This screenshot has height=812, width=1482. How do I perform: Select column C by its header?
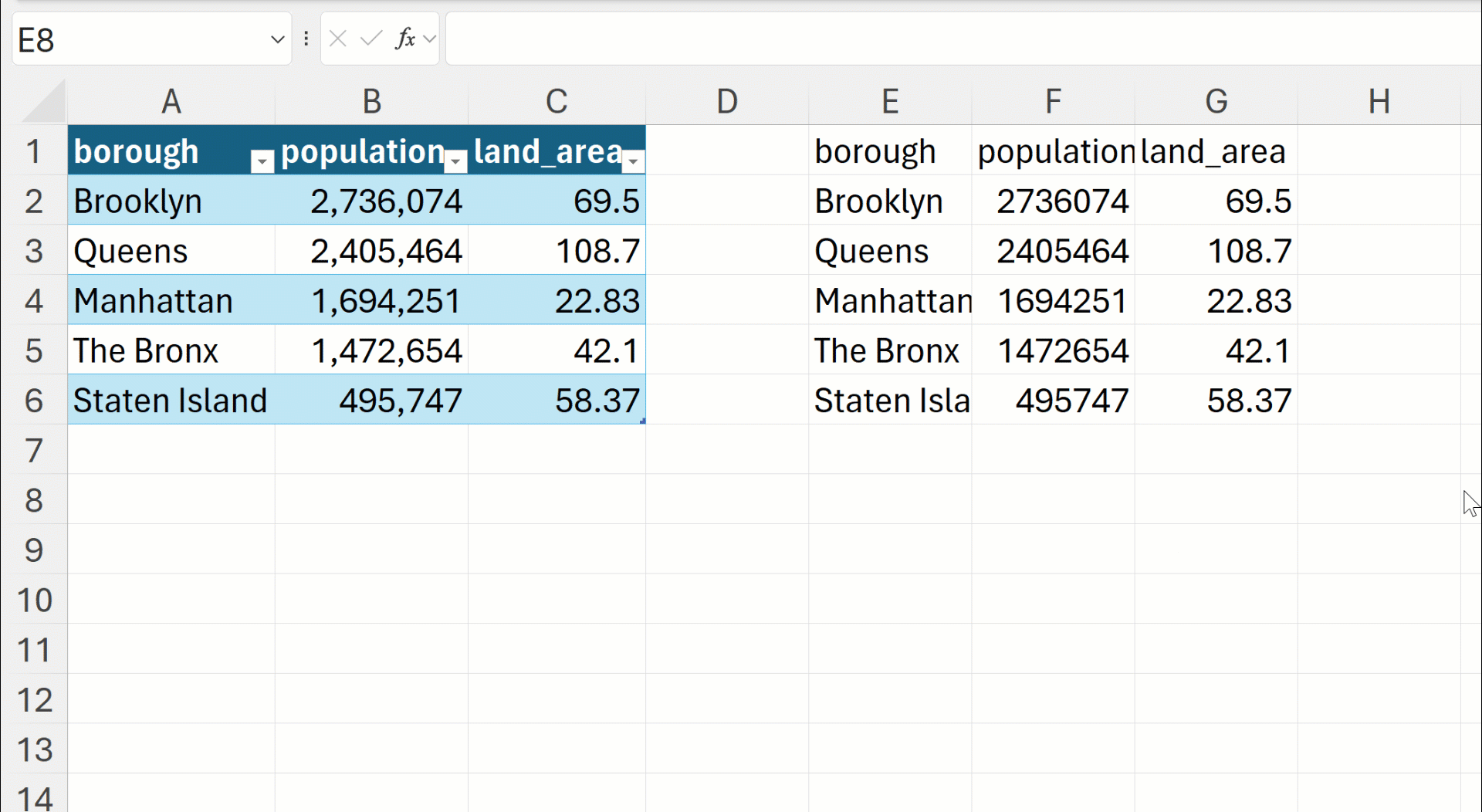coord(557,101)
